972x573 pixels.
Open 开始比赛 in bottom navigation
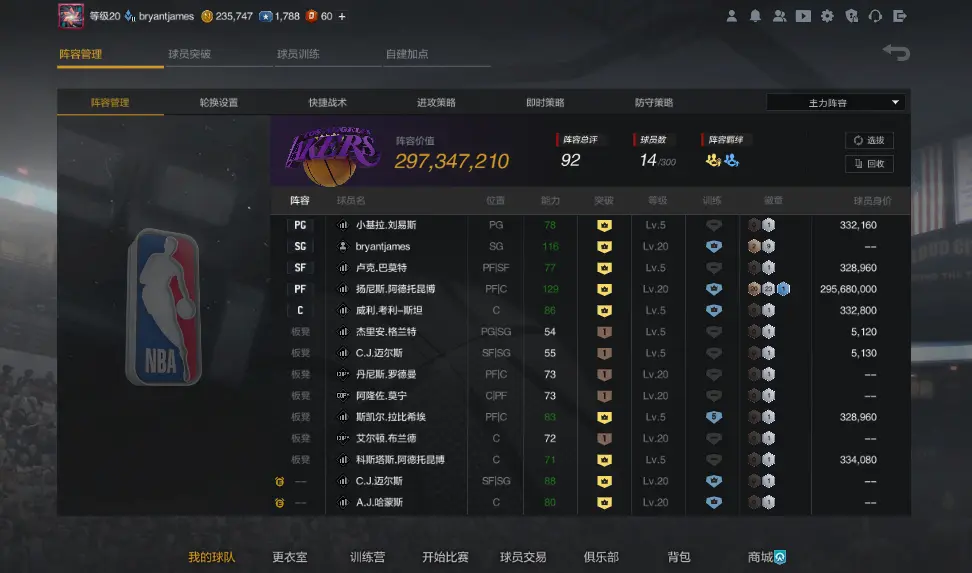pyautogui.click(x=445, y=557)
